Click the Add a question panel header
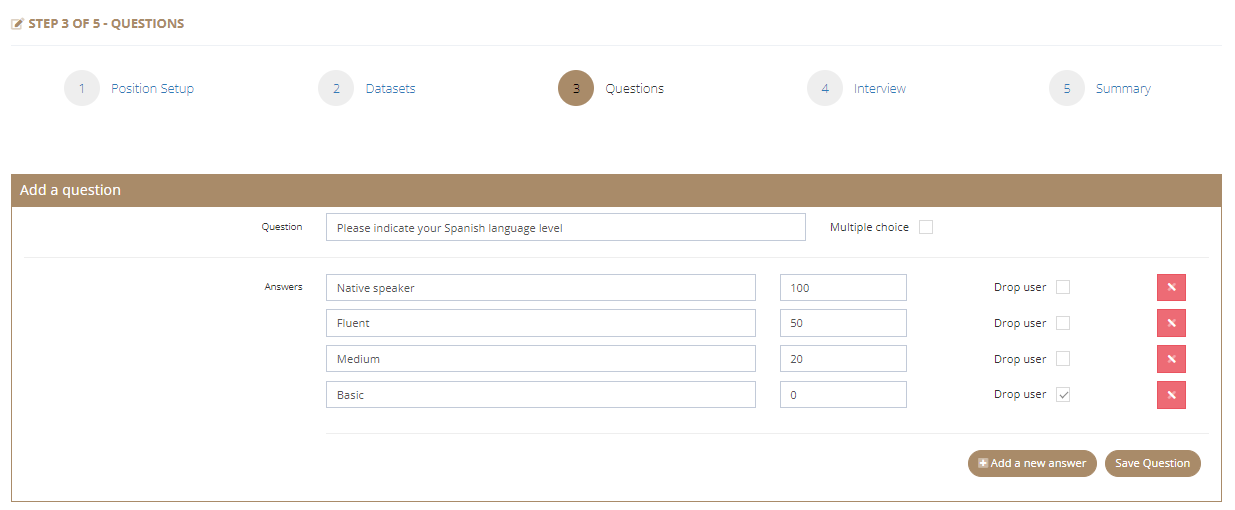 (x=616, y=190)
